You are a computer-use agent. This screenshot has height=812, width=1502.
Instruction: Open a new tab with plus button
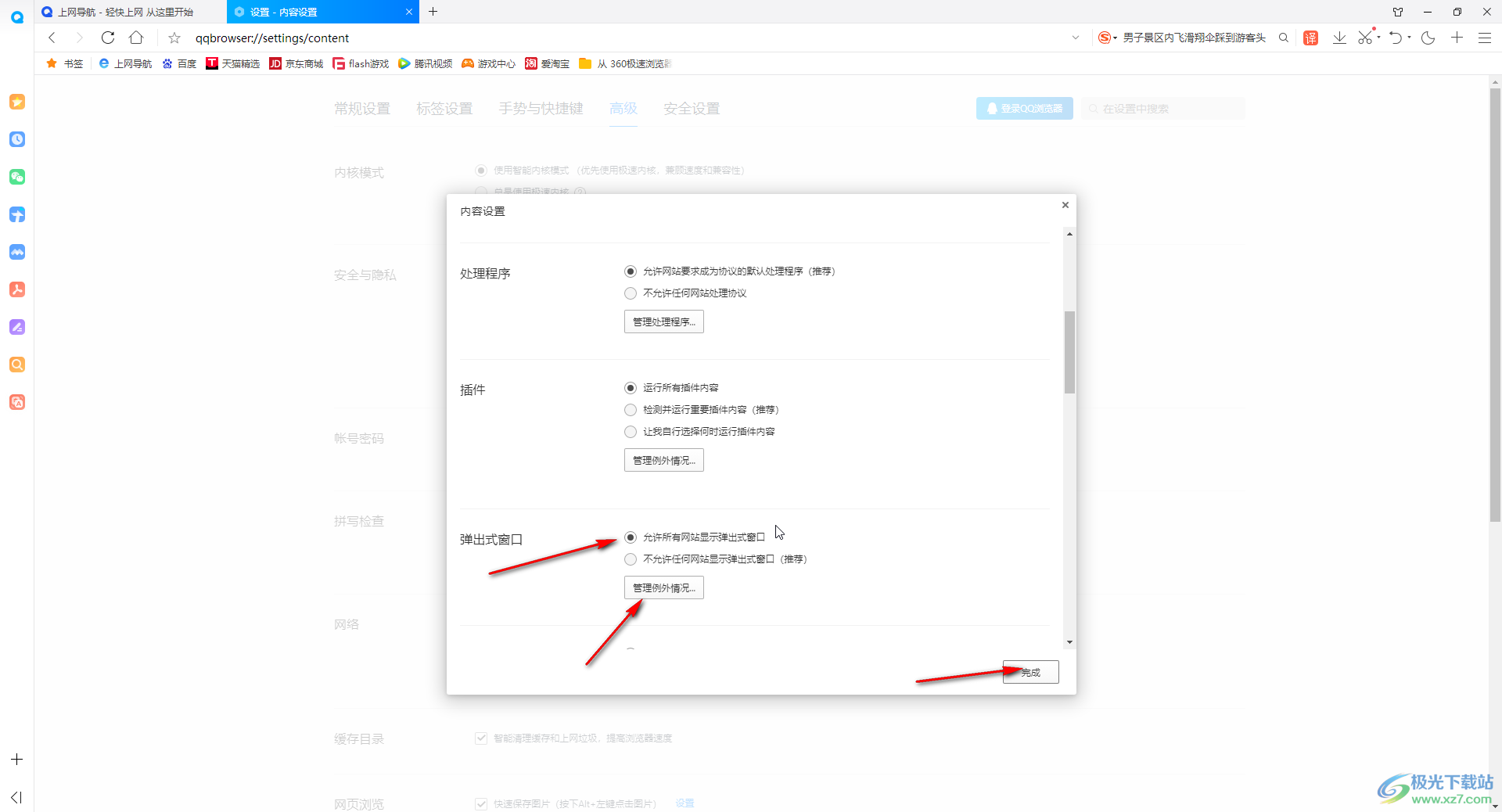tap(433, 12)
